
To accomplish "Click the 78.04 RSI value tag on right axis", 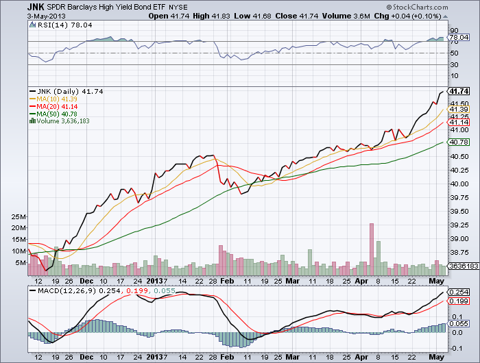I will (x=459, y=38).
